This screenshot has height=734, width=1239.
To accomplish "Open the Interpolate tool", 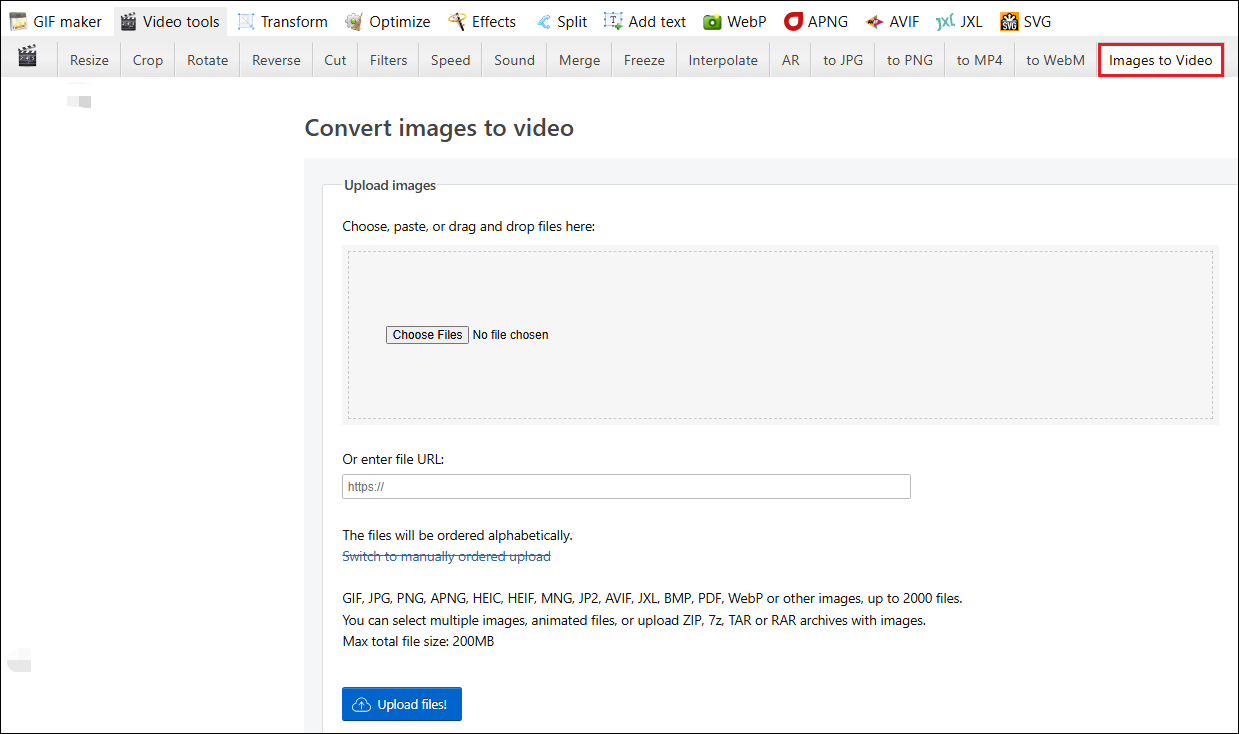I will (722, 60).
